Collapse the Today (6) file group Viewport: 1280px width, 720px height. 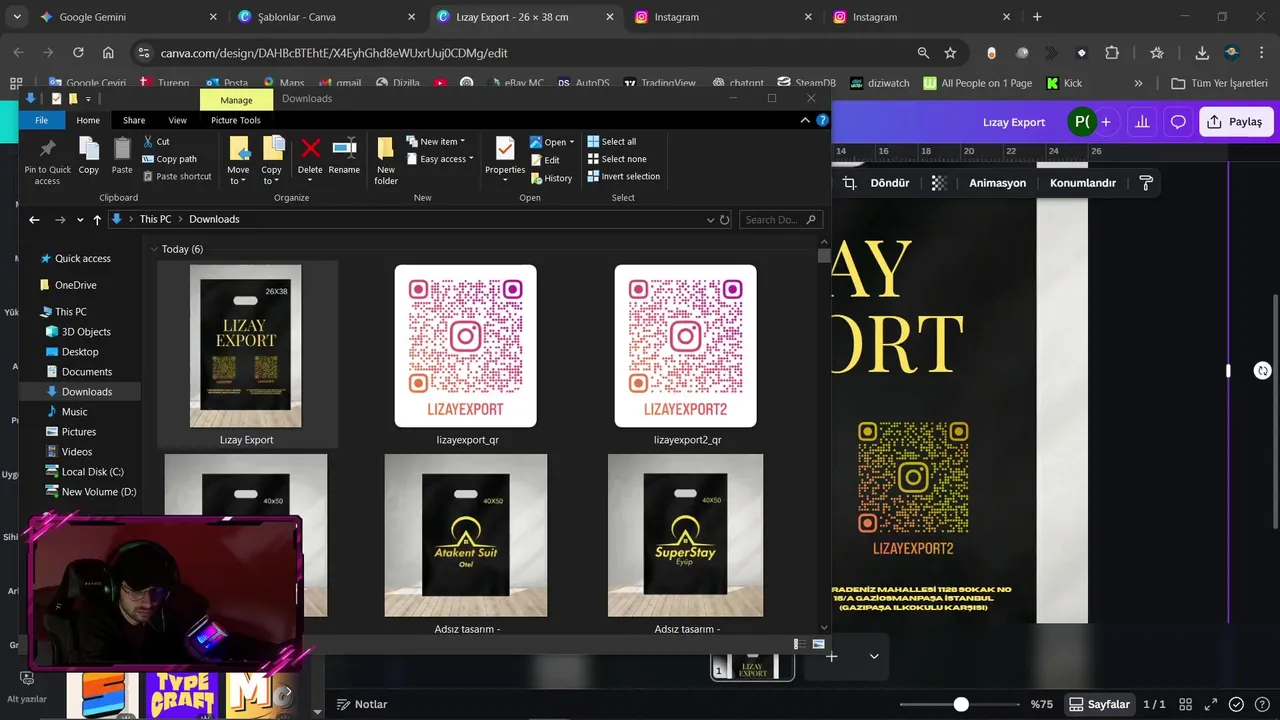(x=154, y=249)
